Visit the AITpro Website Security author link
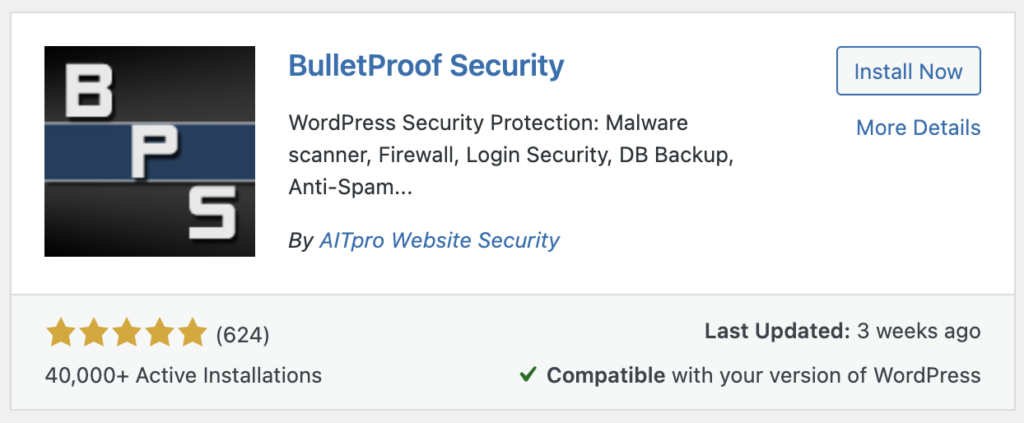The height and width of the screenshot is (423, 1024). pos(439,240)
